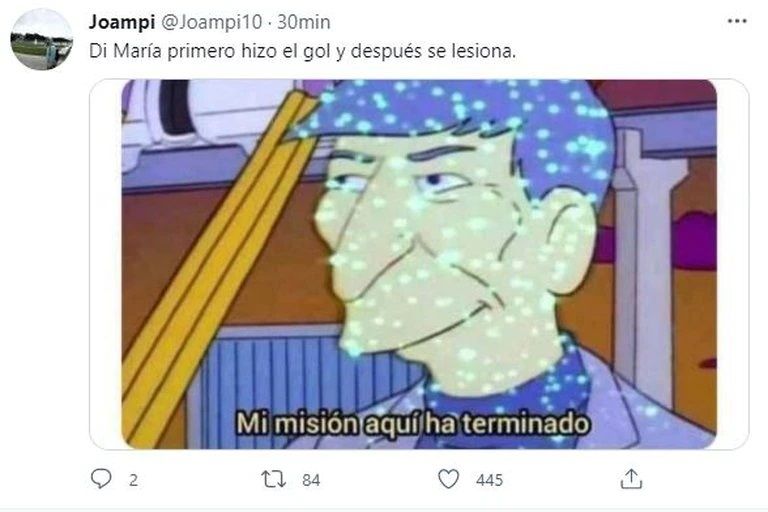View the reply count of 2
This screenshot has height=512, width=768.
(133, 480)
